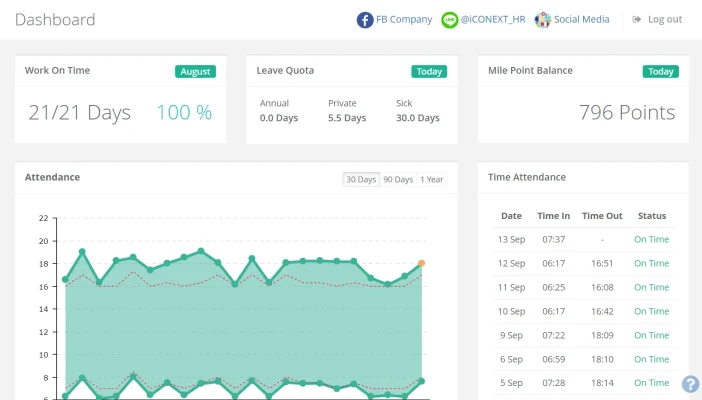Click the log out arrow icon
The width and height of the screenshot is (702, 400).
[637, 19]
